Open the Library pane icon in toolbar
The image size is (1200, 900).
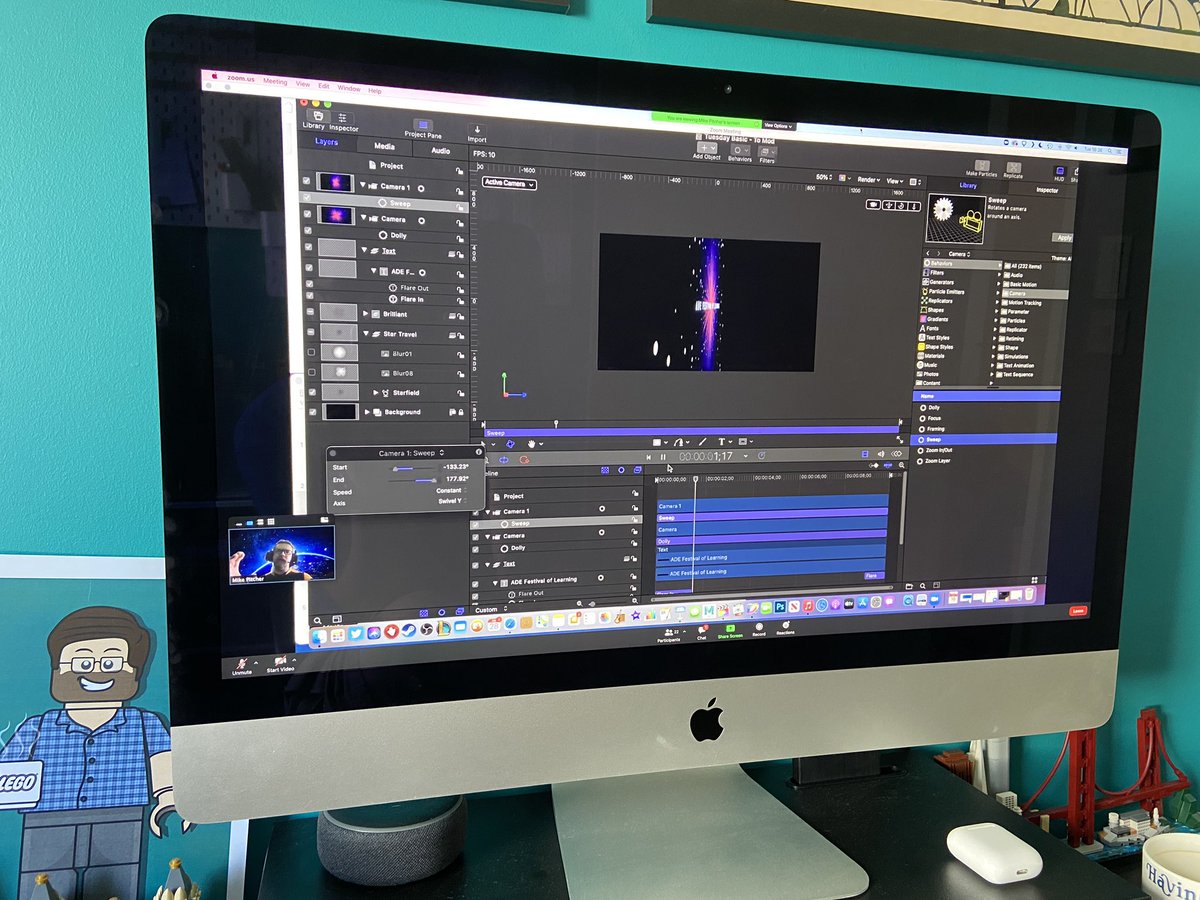(x=316, y=116)
